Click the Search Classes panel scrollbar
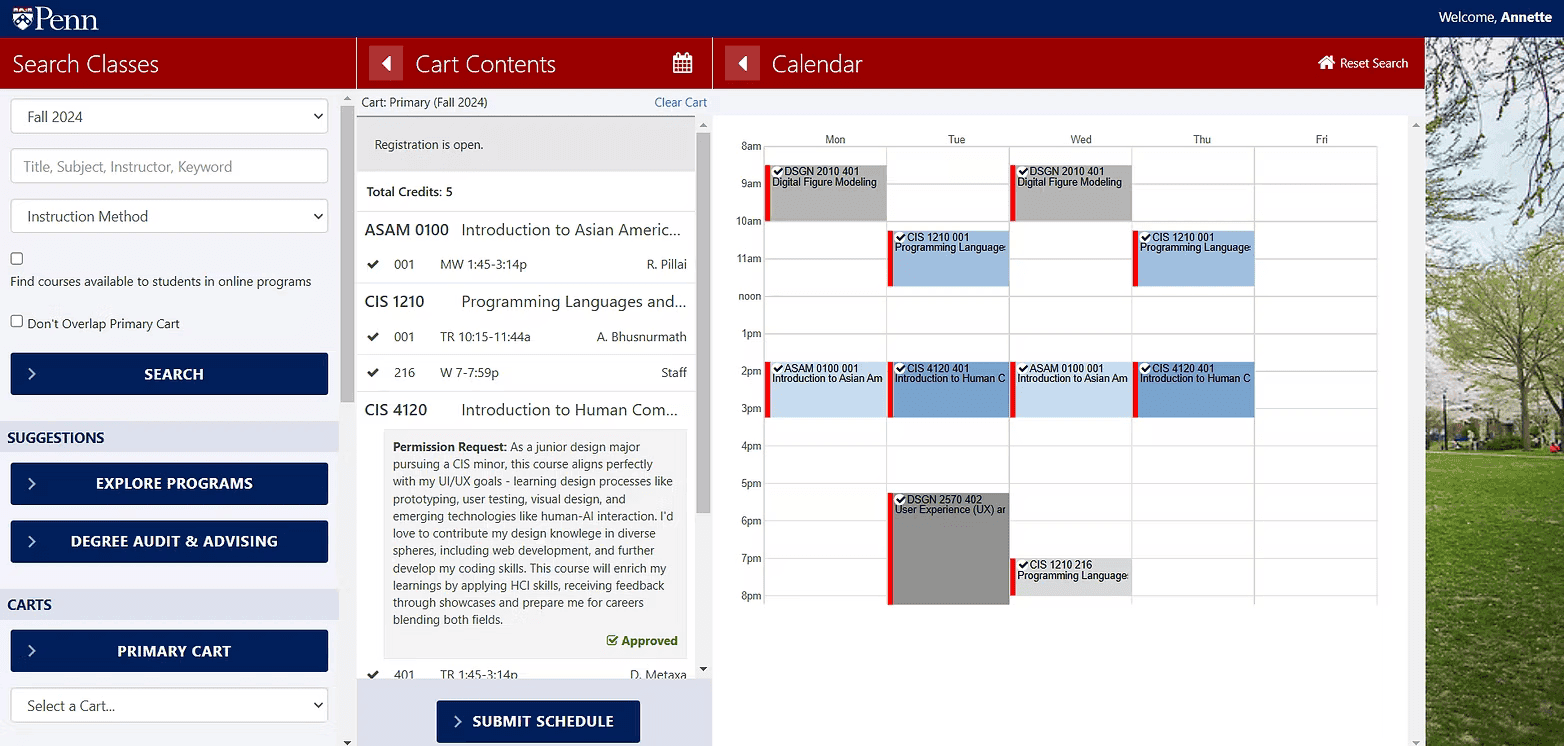This screenshot has height=746, width=1564. coord(347,254)
